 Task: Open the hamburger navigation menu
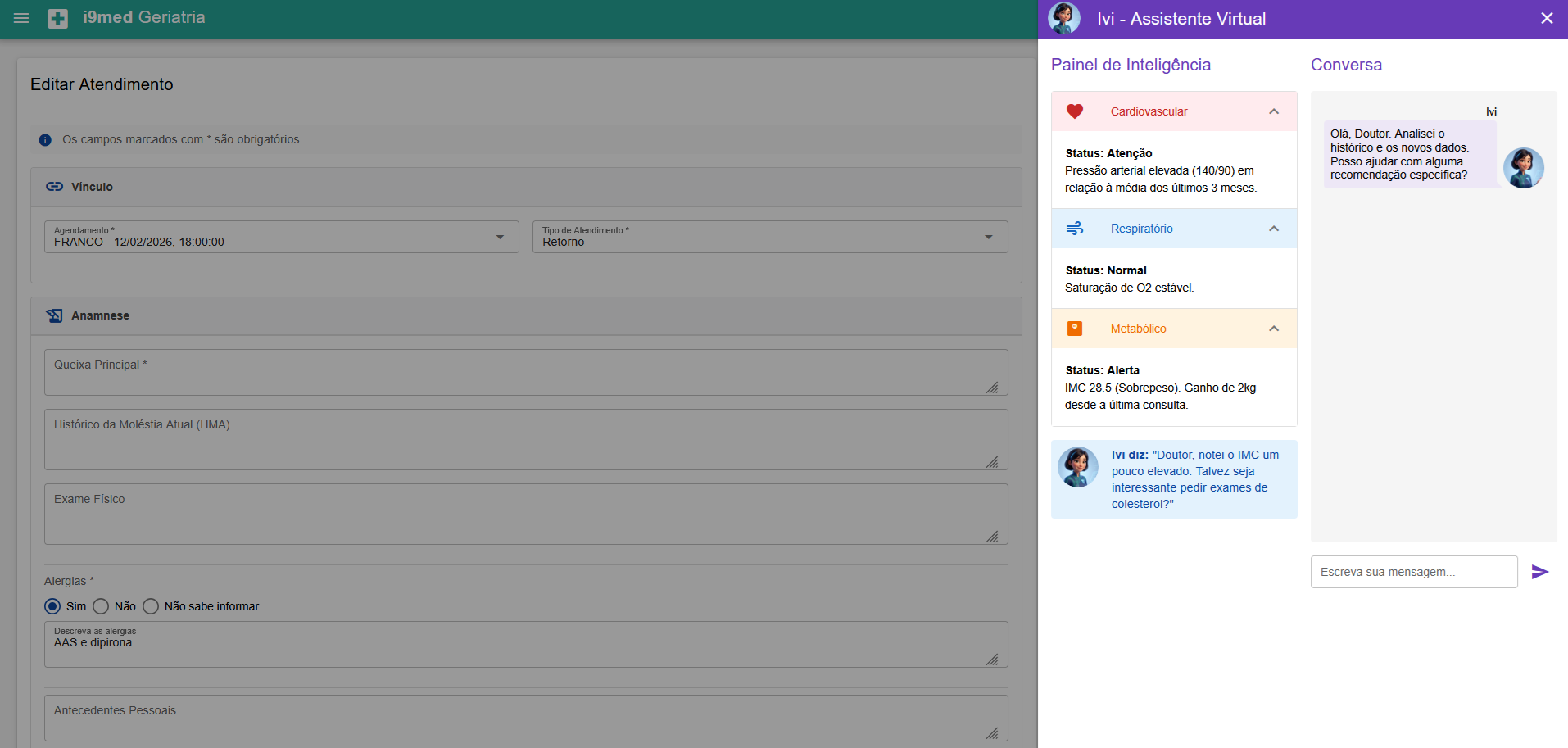click(21, 18)
